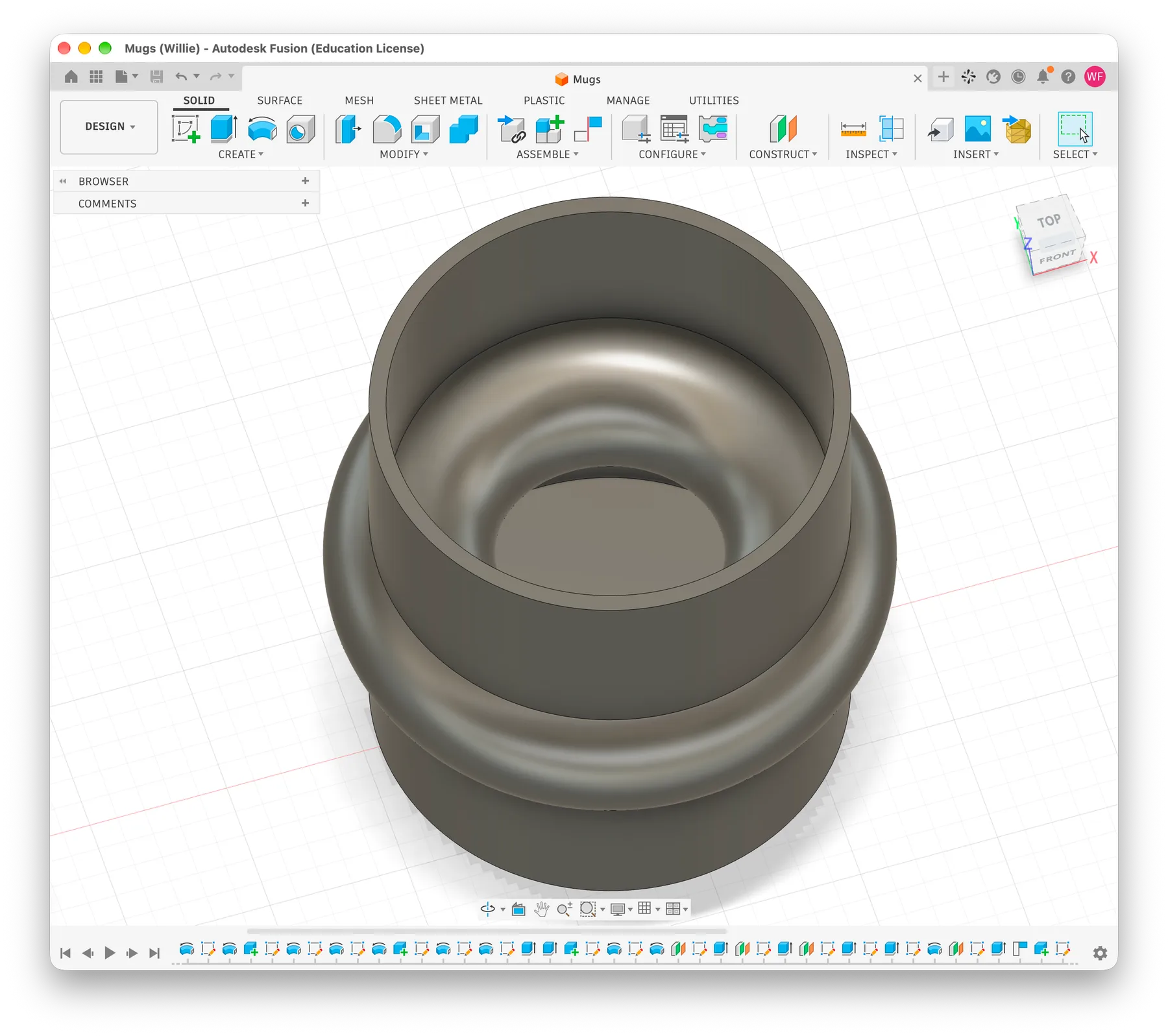Click the TOP face of ViewCube
The image size is (1168, 1036).
click(x=1048, y=221)
